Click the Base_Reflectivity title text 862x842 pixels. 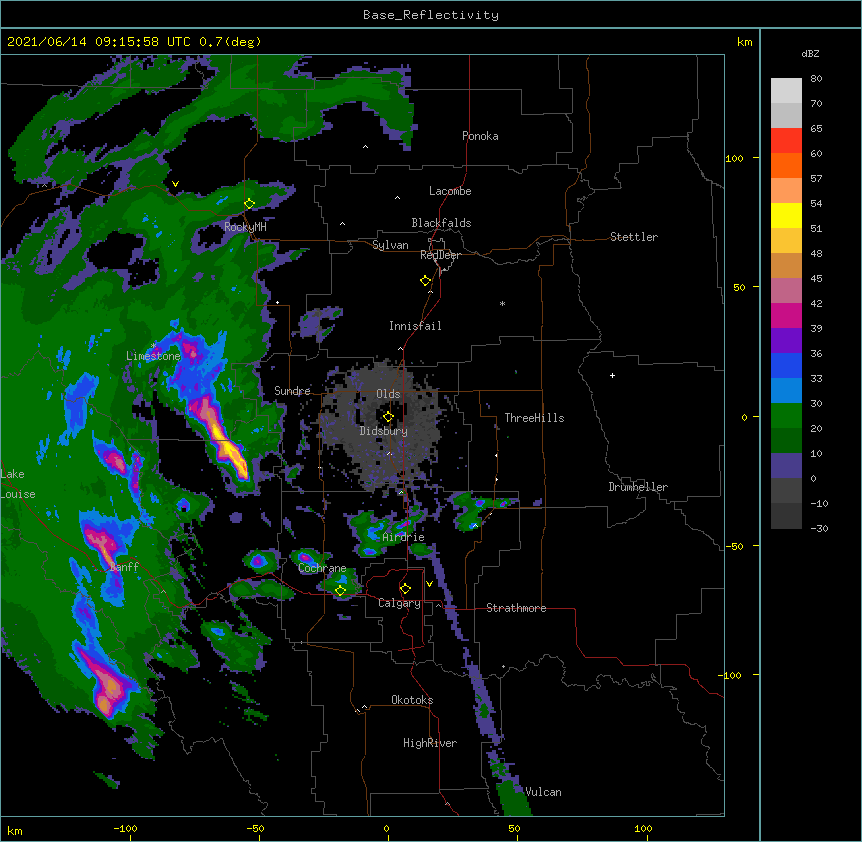click(x=431, y=15)
